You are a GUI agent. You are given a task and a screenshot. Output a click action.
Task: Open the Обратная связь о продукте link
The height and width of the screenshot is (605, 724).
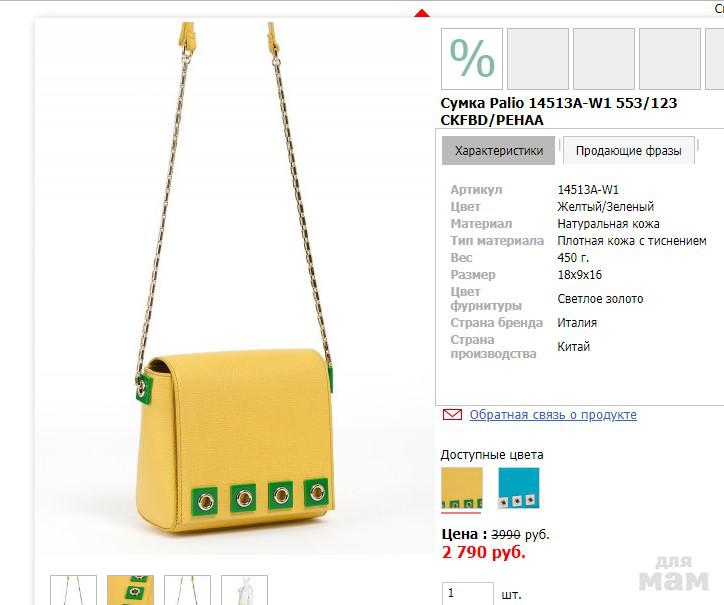pos(553,415)
